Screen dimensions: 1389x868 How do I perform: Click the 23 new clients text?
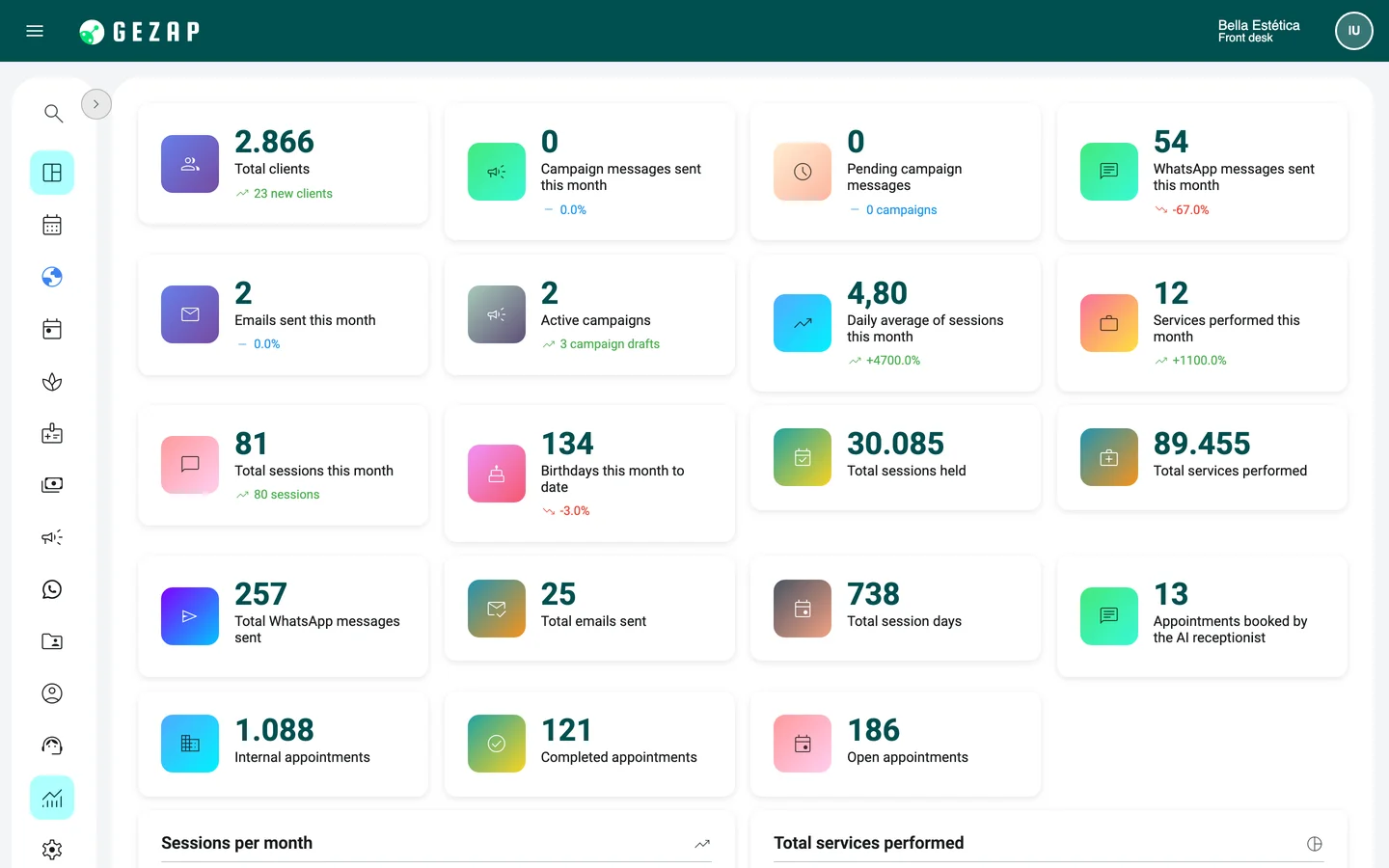pos(293,194)
